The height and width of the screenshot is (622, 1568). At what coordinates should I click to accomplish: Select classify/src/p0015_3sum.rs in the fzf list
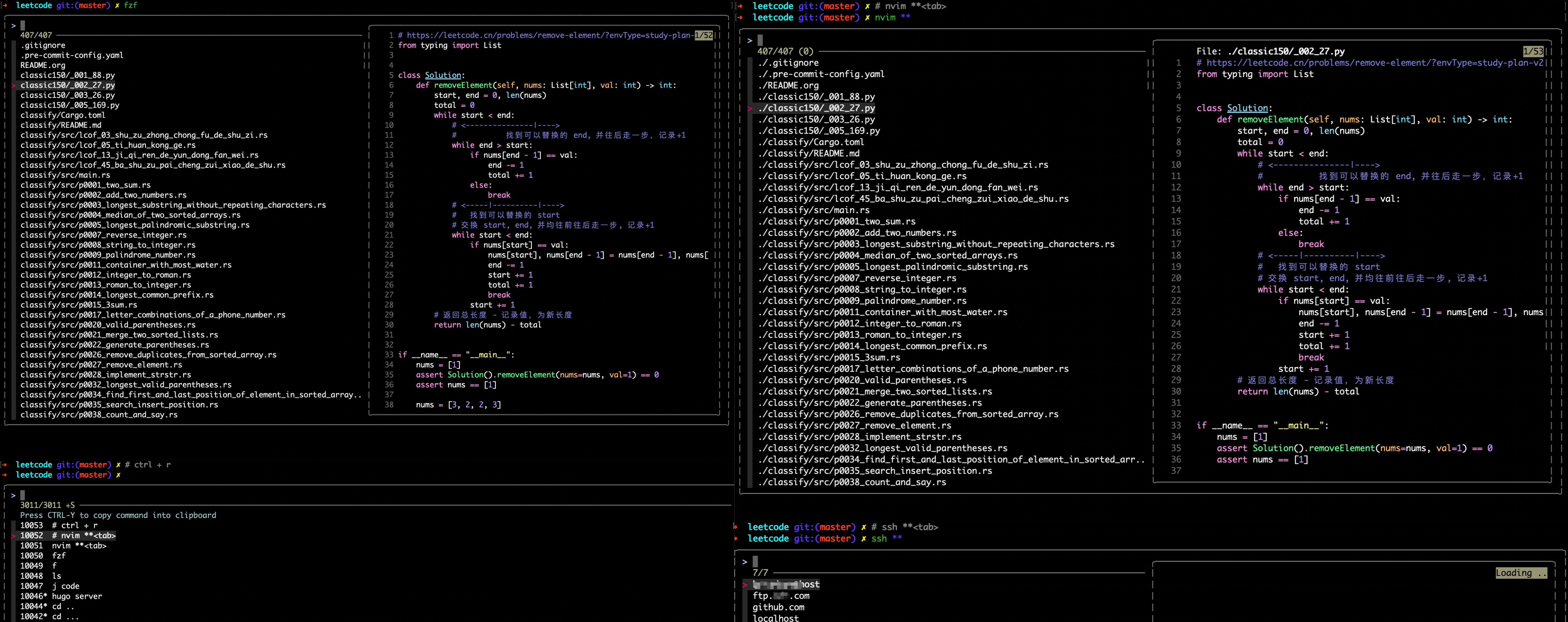79,305
